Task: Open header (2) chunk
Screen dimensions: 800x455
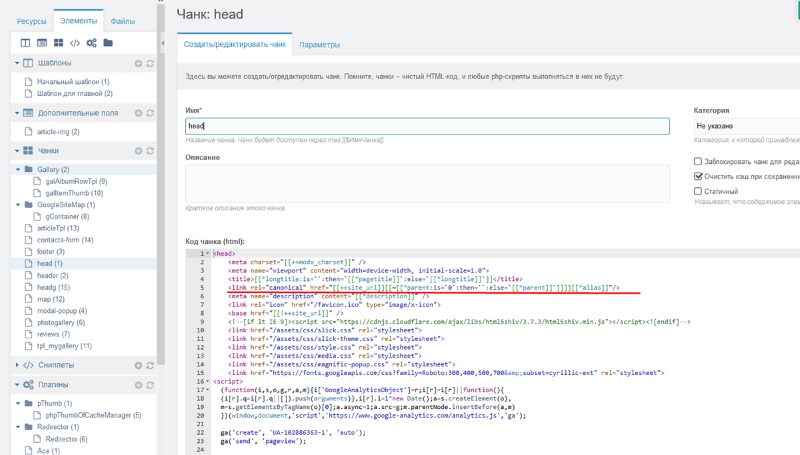Action: click(x=53, y=275)
